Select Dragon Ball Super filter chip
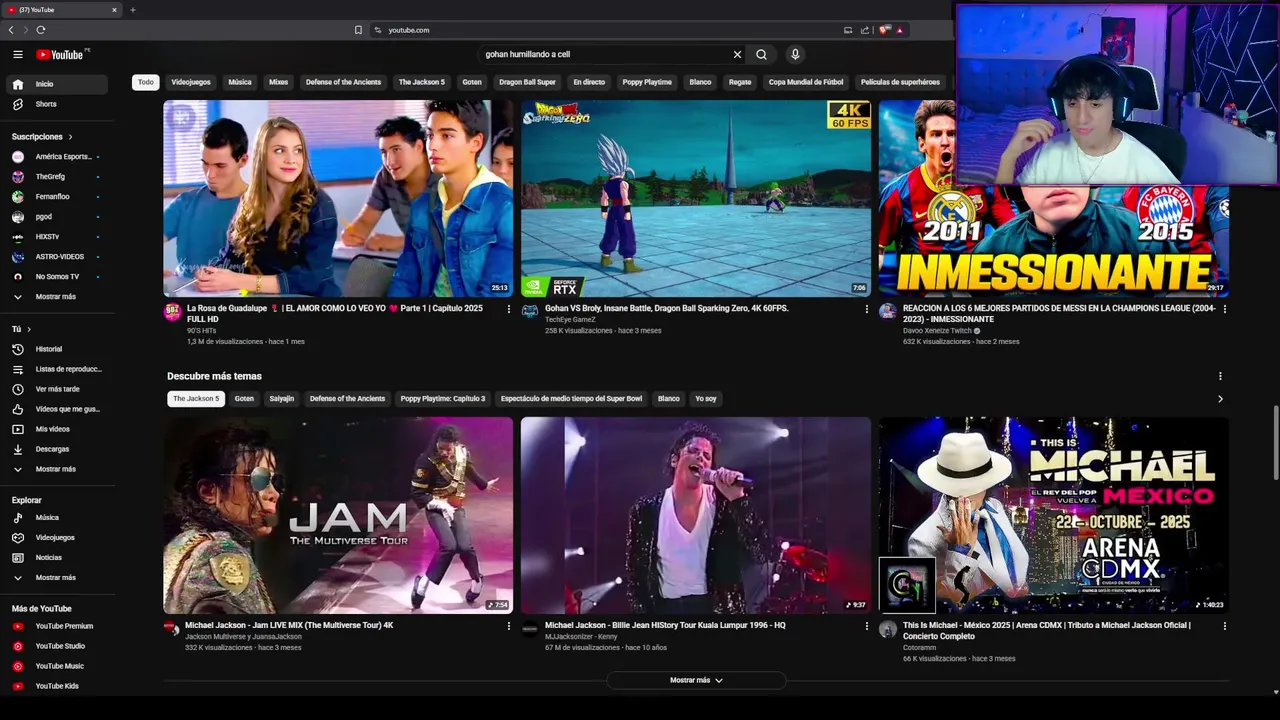 [527, 82]
